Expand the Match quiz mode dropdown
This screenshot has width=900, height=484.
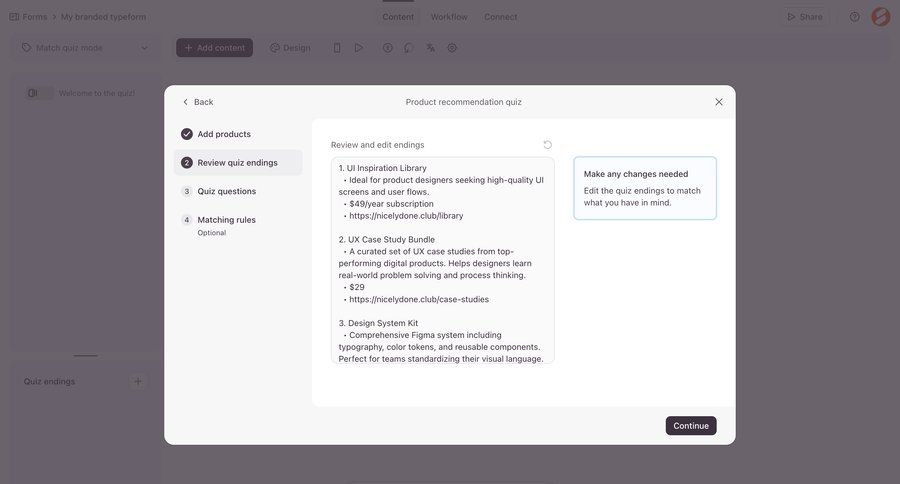(85, 48)
